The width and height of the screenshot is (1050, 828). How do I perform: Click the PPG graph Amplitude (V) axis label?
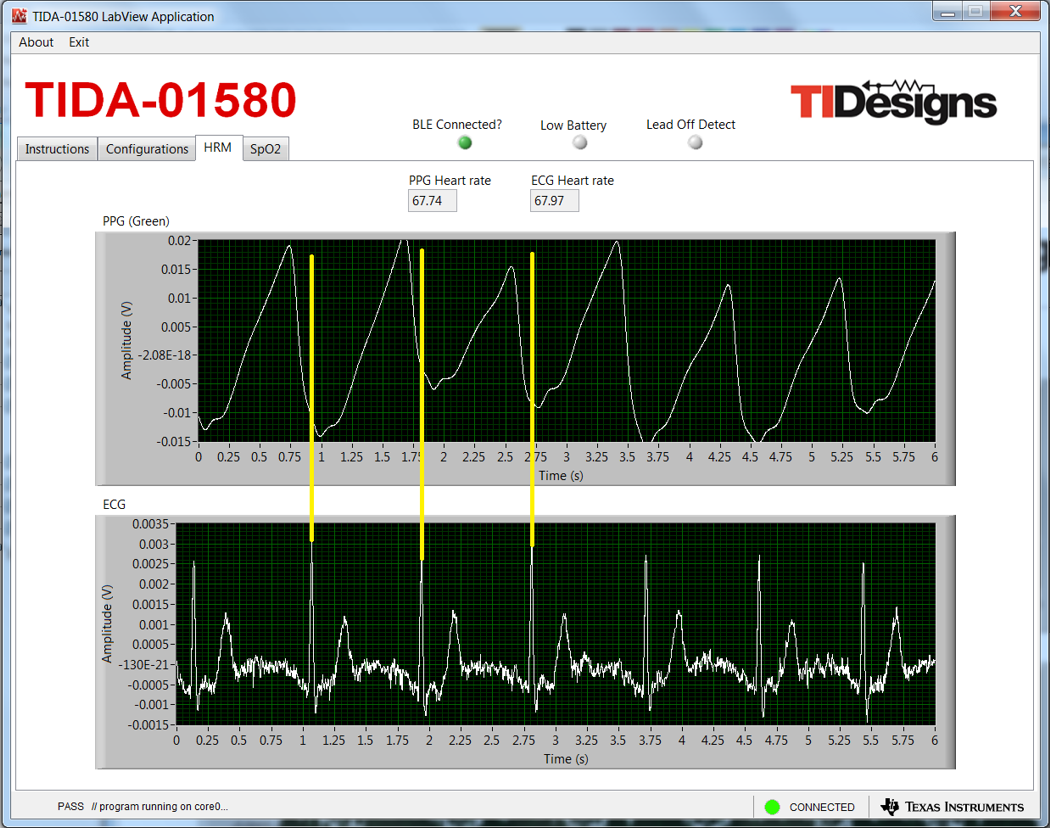pos(127,342)
